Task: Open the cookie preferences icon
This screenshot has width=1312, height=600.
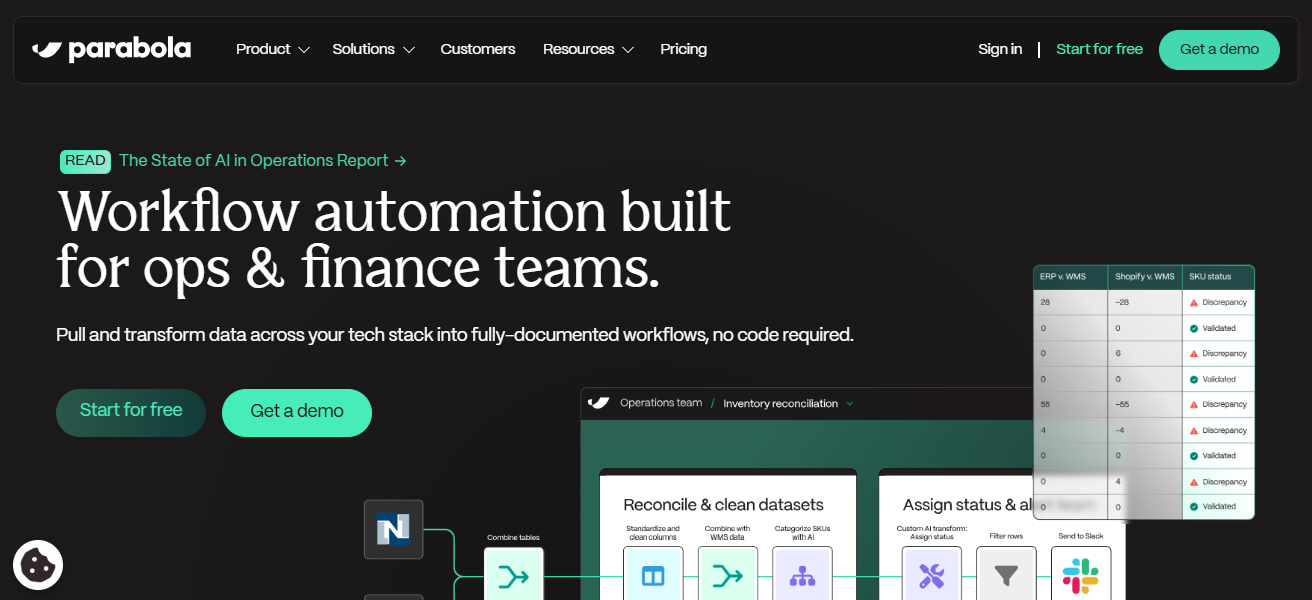Action: tap(38, 565)
